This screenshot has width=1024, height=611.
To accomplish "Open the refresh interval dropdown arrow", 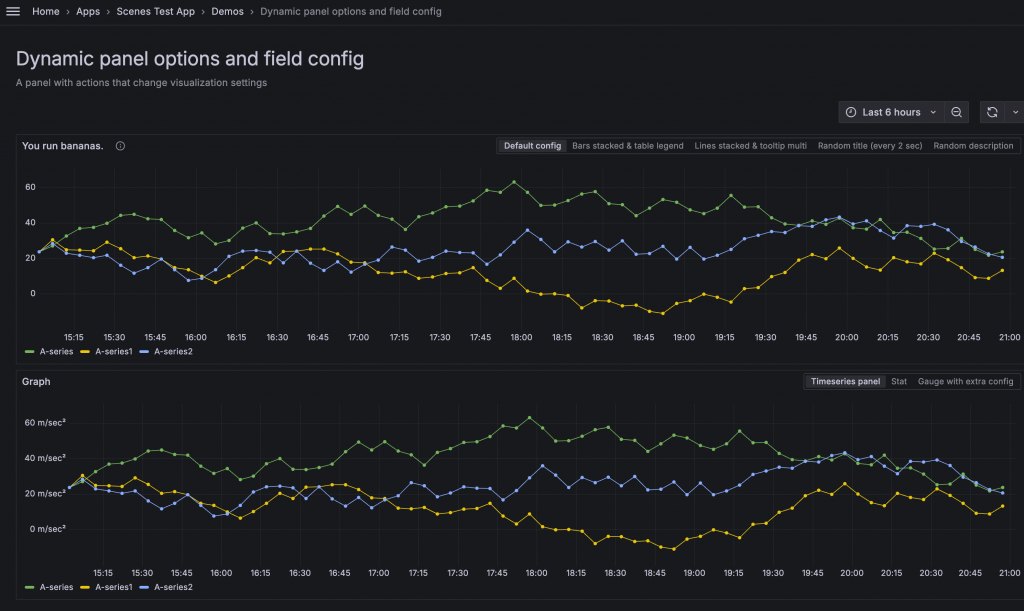I will pyautogui.click(x=1015, y=112).
